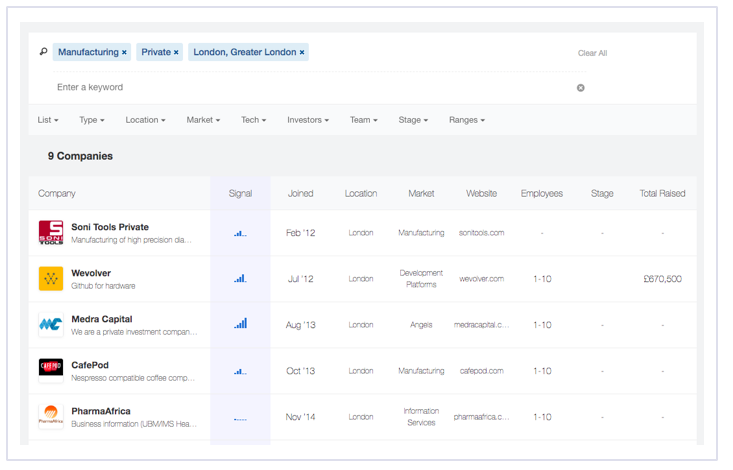Click Oct '13 joined date
This screenshot has width=733, height=470.
click(301, 371)
